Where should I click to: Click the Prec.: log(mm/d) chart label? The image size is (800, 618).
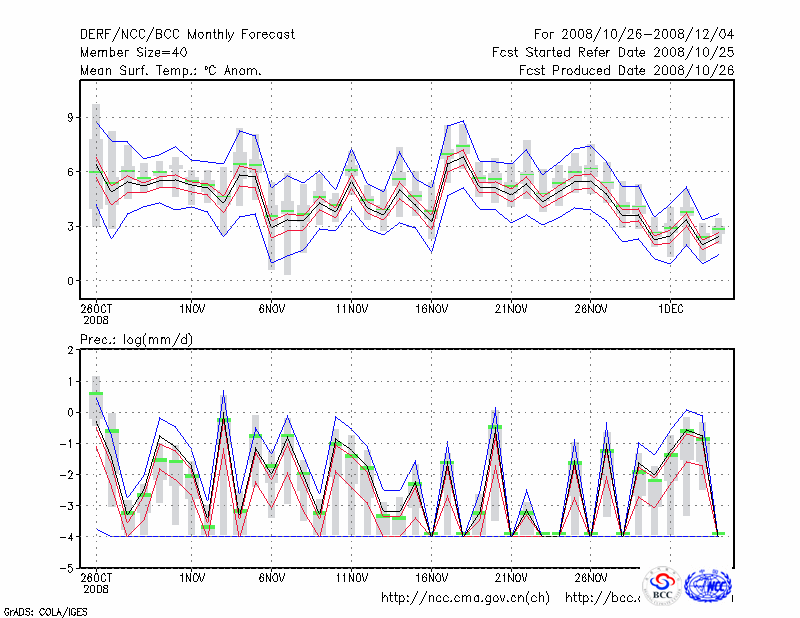(137, 340)
